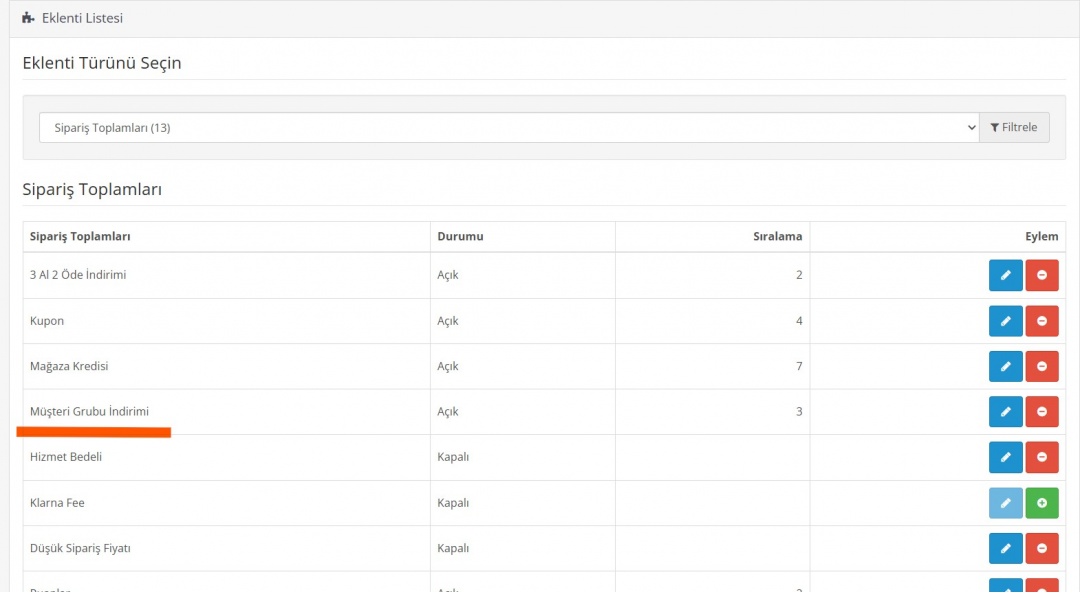
Task: Uninstall the Mağaza Kredisi extension
Action: 1042,366
